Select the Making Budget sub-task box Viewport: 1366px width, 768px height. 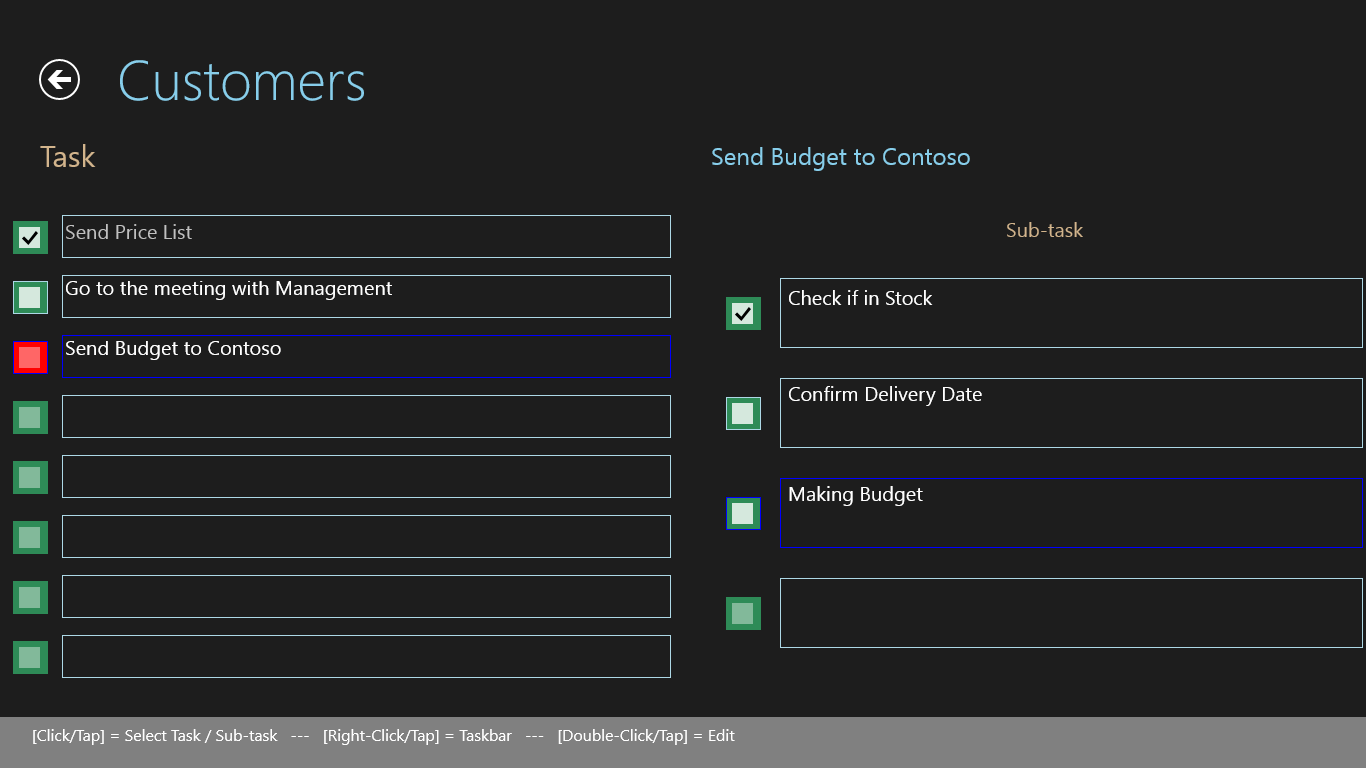(1071, 513)
